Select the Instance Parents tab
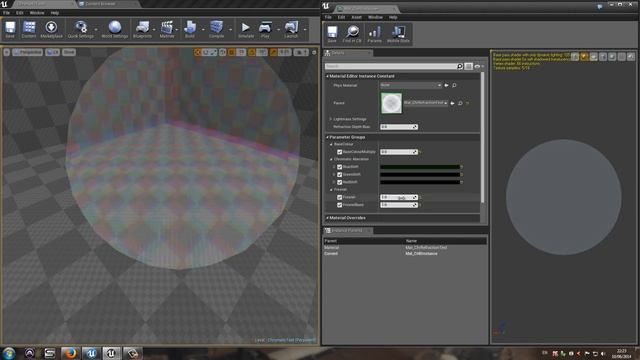This screenshot has width=640, height=360. click(x=347, y=231)
